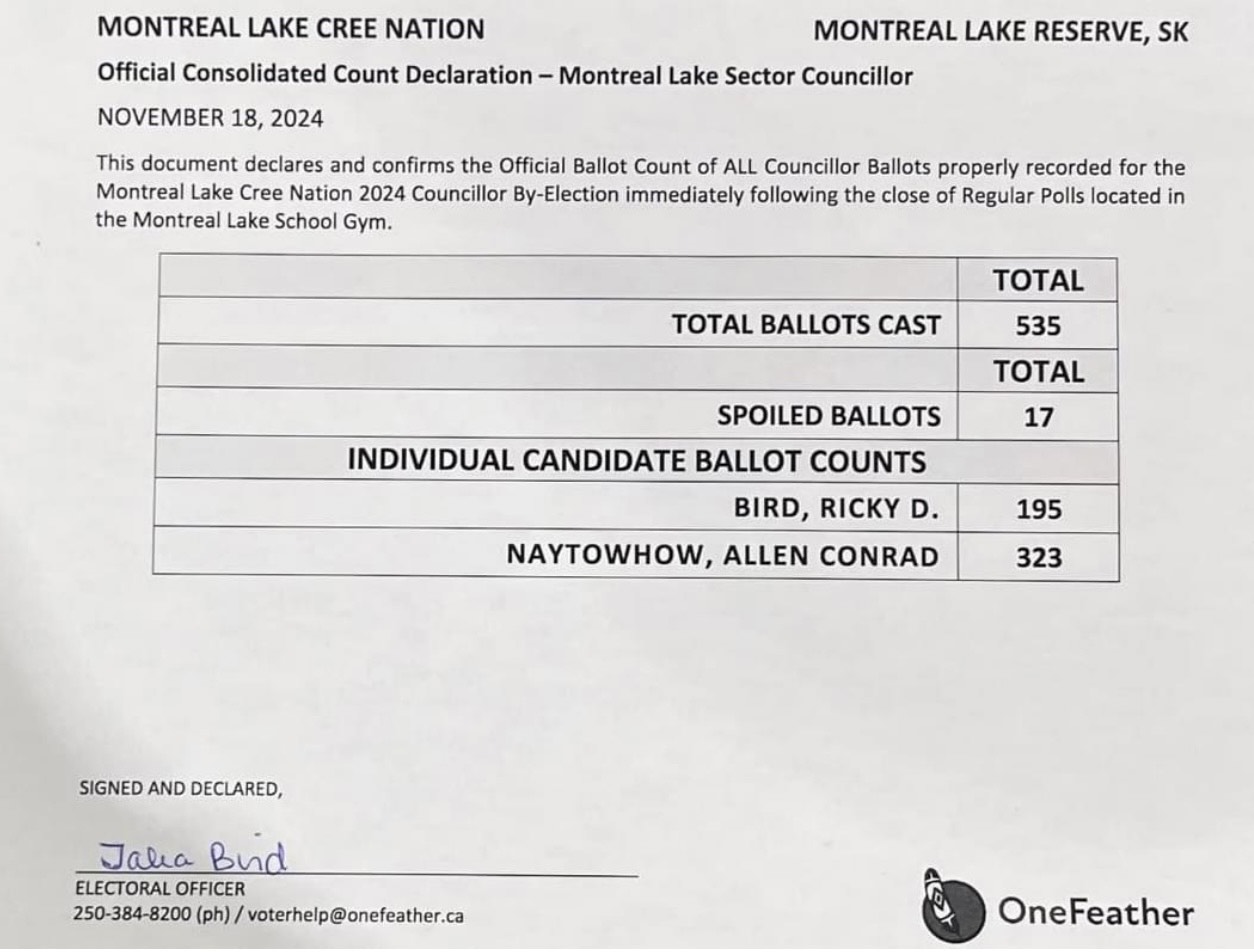
Task: Click the OneFeather brand name text
Action: click(1096, 912)
